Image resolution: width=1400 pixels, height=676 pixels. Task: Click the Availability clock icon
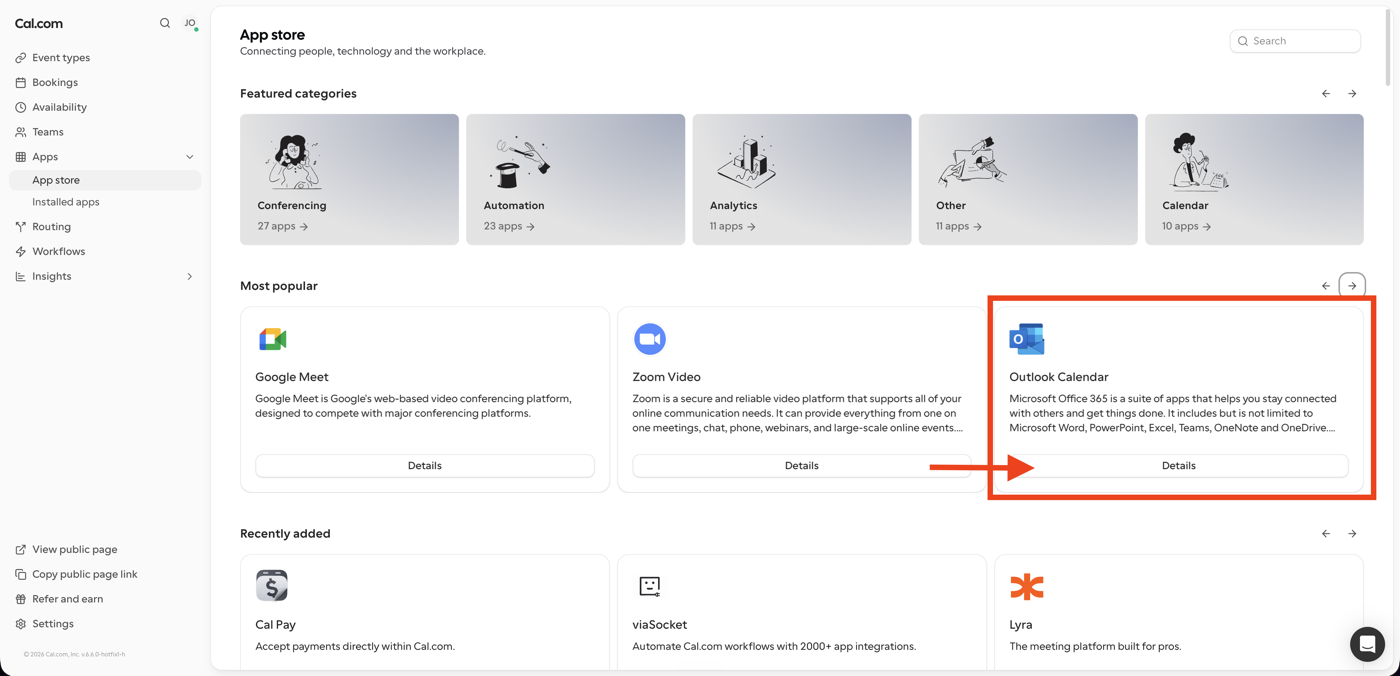click(21, 107)
